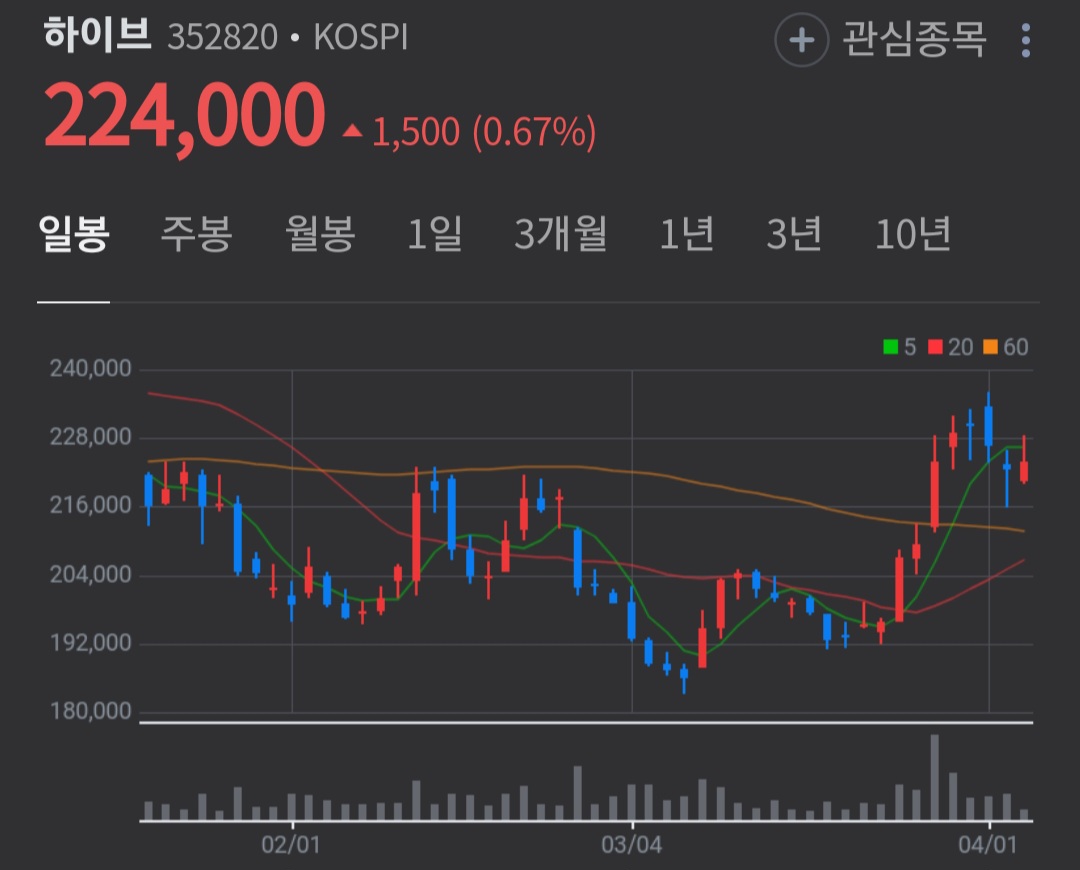Show the 1일 one-day chart
The height and width of the screenshot is (870, 1080).
(x=435, y=234)
